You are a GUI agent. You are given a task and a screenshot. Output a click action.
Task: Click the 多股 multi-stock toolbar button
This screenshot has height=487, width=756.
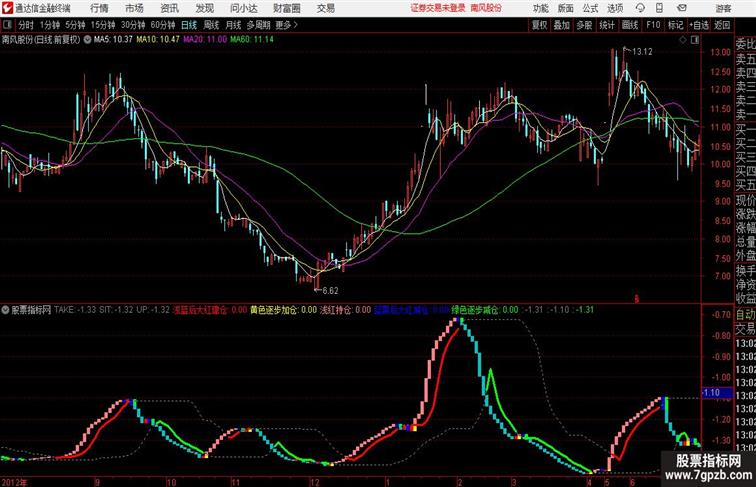pyautogui.click(x=584, y=25)
